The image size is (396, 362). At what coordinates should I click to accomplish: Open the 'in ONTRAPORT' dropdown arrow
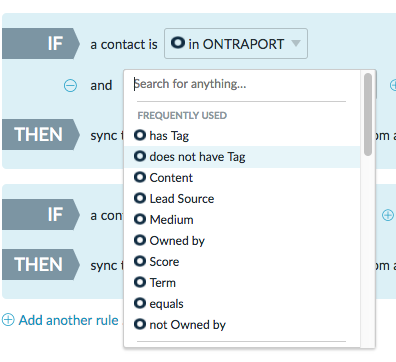pyautogui.click(x=296, y=43)
